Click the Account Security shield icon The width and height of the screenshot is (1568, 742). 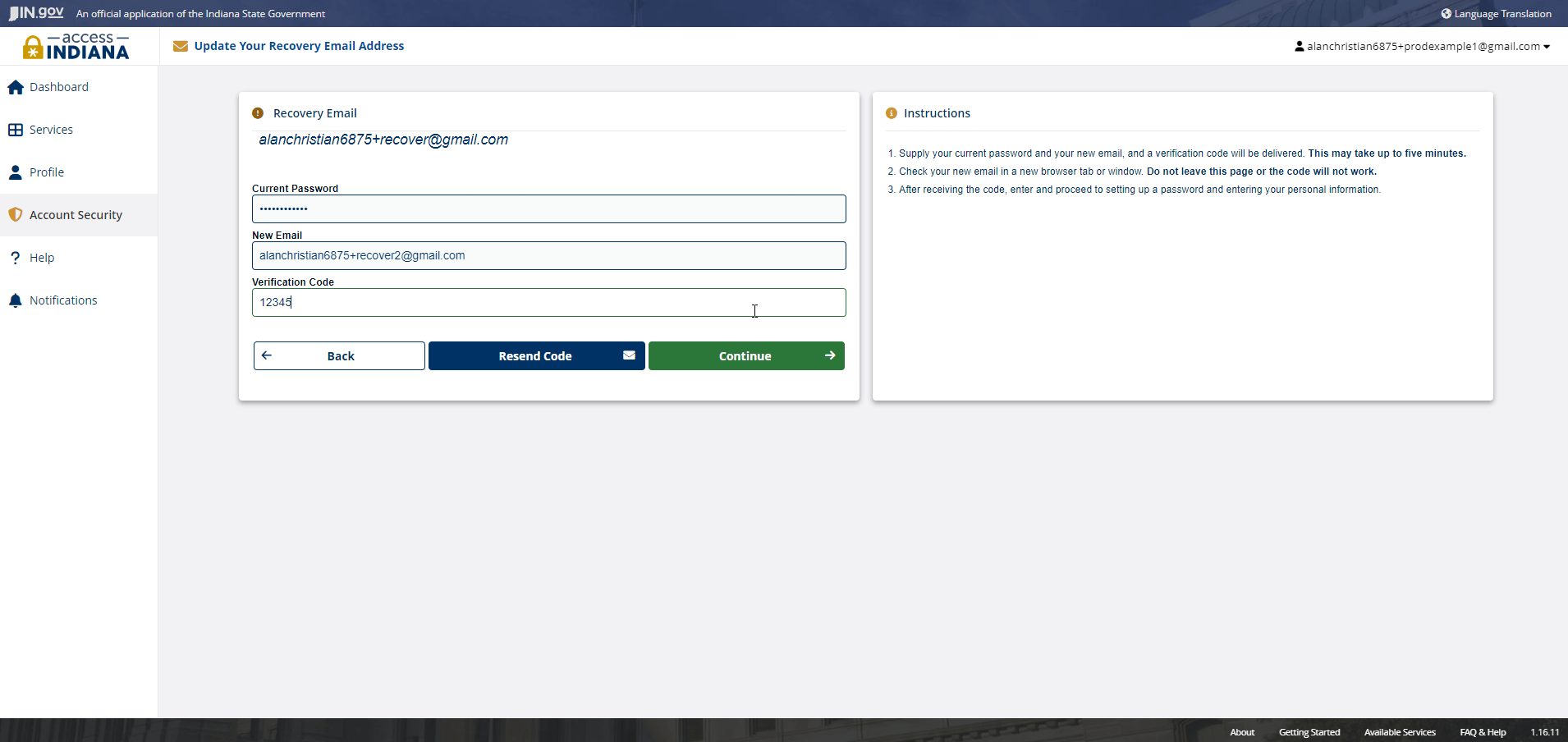16,215
